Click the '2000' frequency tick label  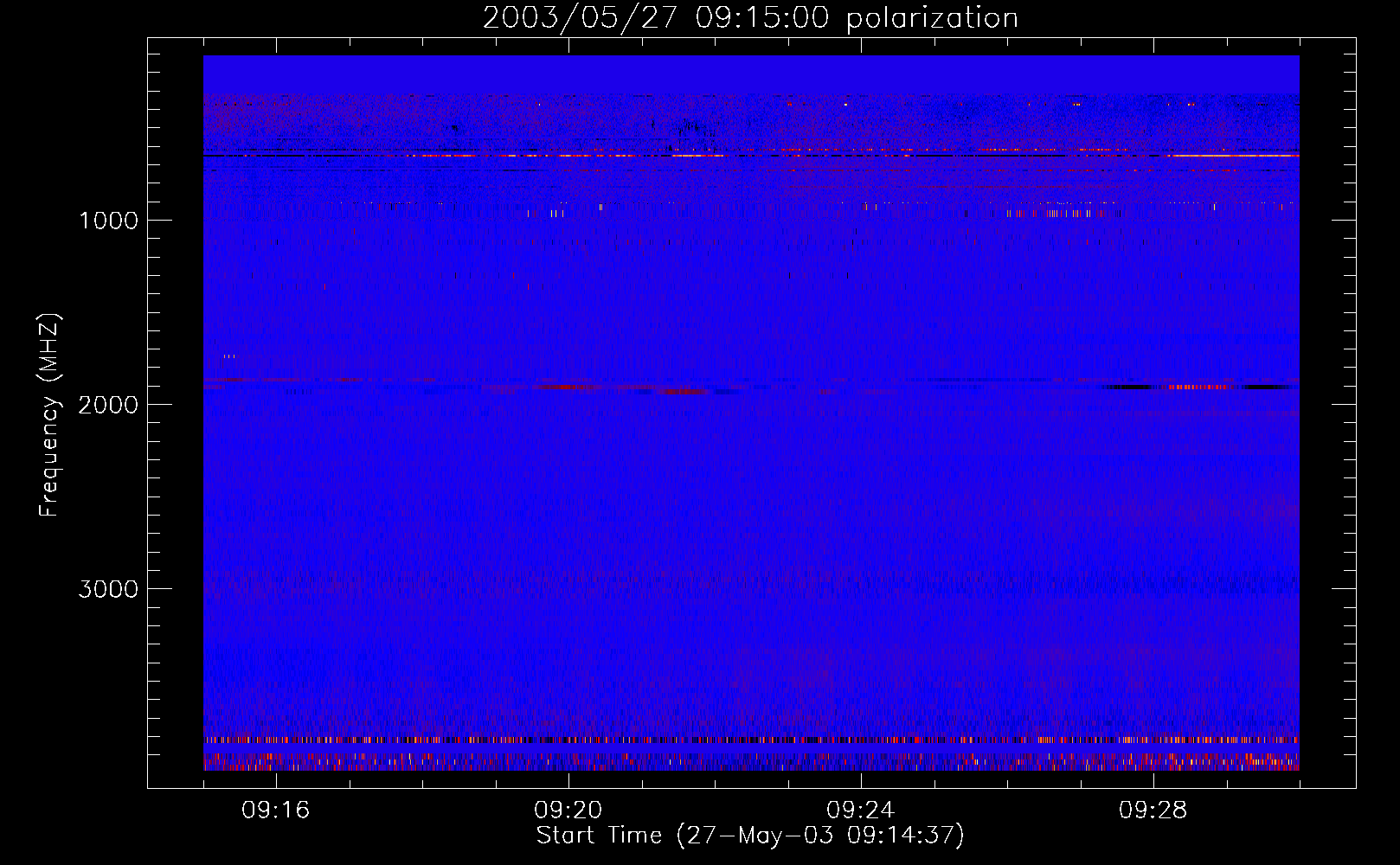coord(108,405)
